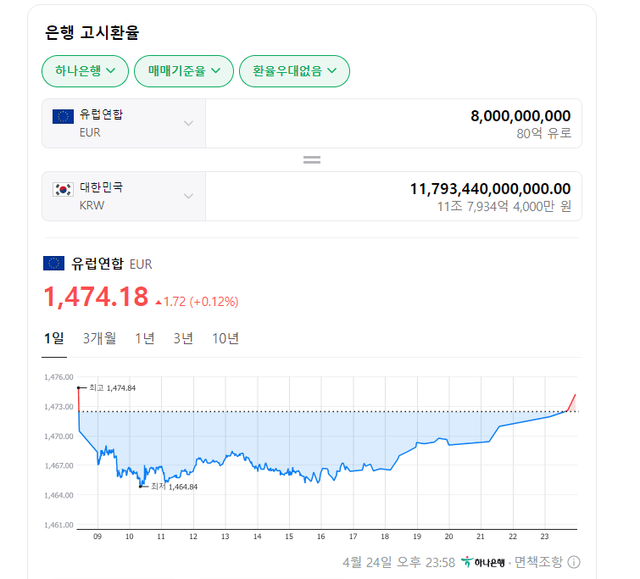Click the 하나은행 logo below the chart
The image size is (640, 579).
point(483,562)
